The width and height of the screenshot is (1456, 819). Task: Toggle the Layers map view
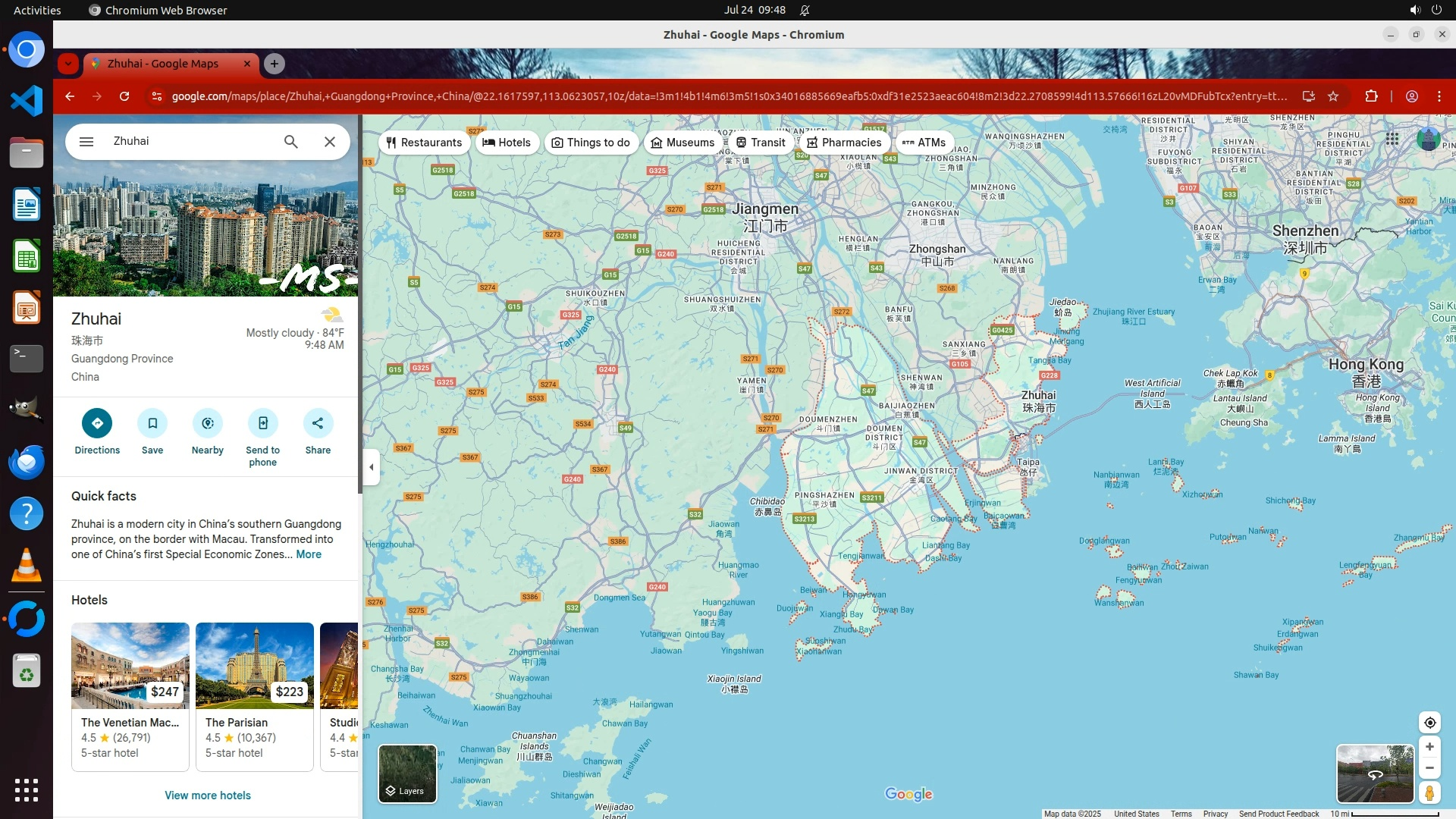(x=407, y=773)
